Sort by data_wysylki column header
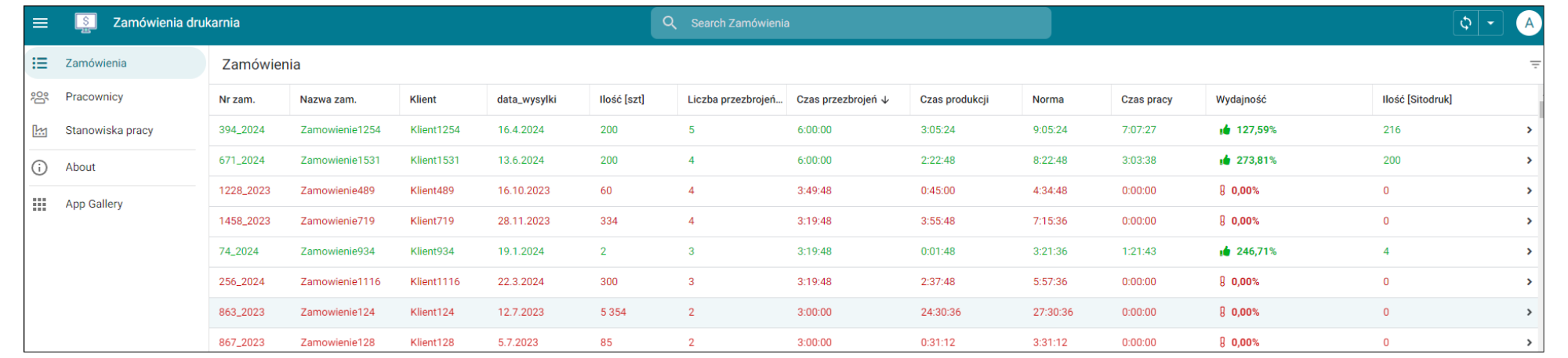 (x=526, y=99)
